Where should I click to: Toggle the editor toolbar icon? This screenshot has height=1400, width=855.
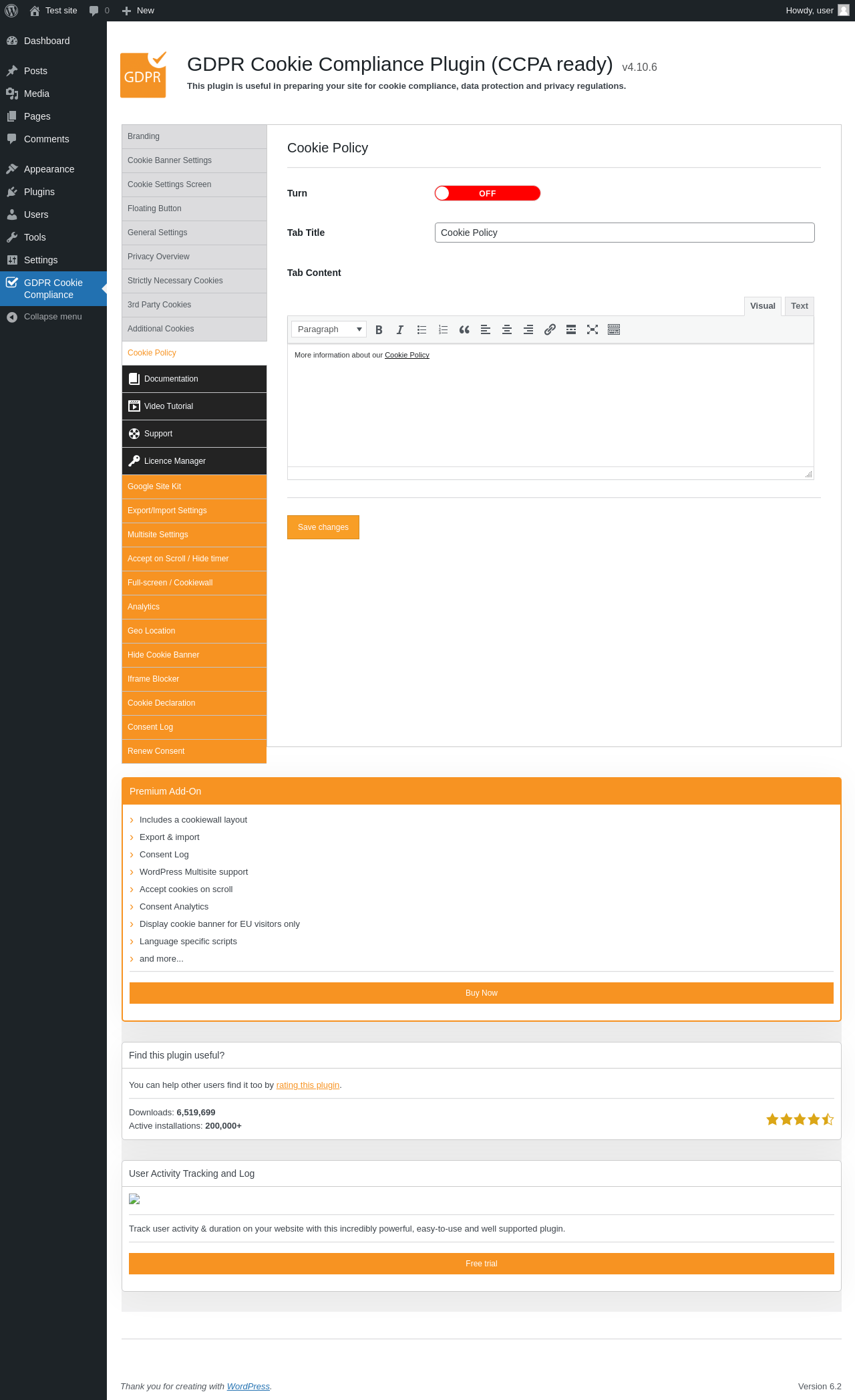coord(614,329)
